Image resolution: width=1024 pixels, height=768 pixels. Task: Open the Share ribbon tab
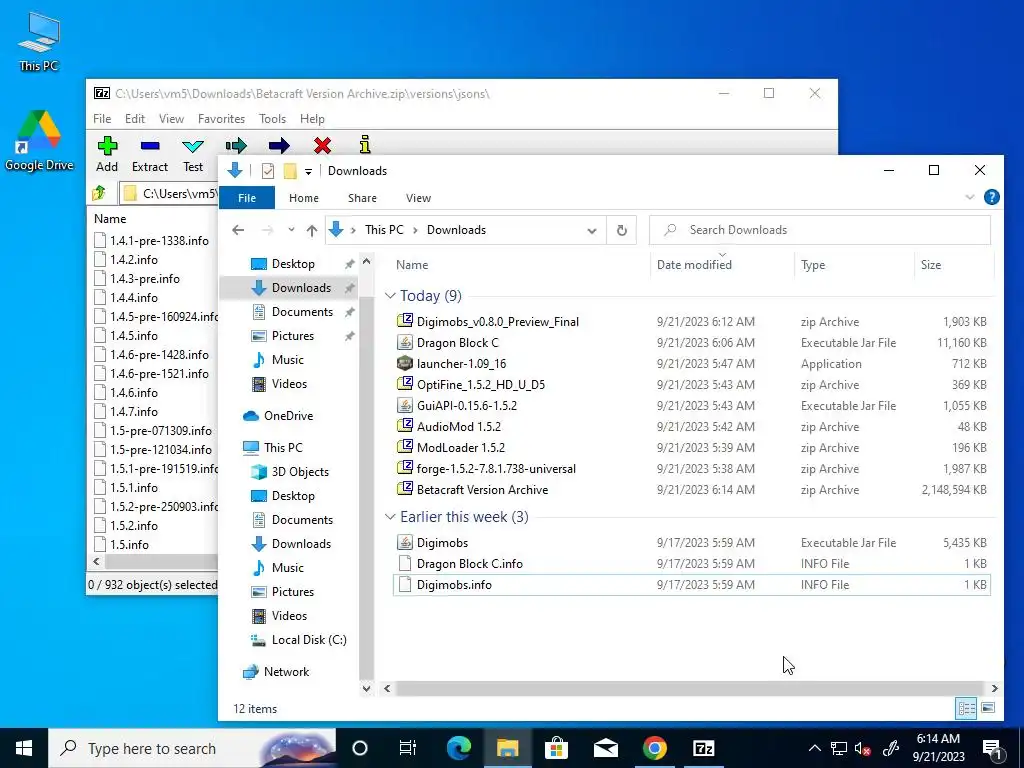tap(362, 198)
